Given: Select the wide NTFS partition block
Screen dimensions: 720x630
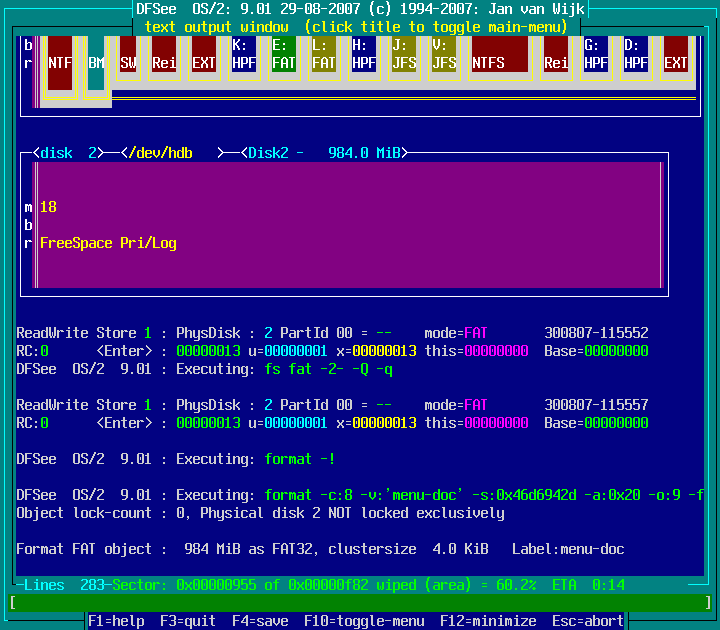Looking at the screenshot, I should [500, 62].
